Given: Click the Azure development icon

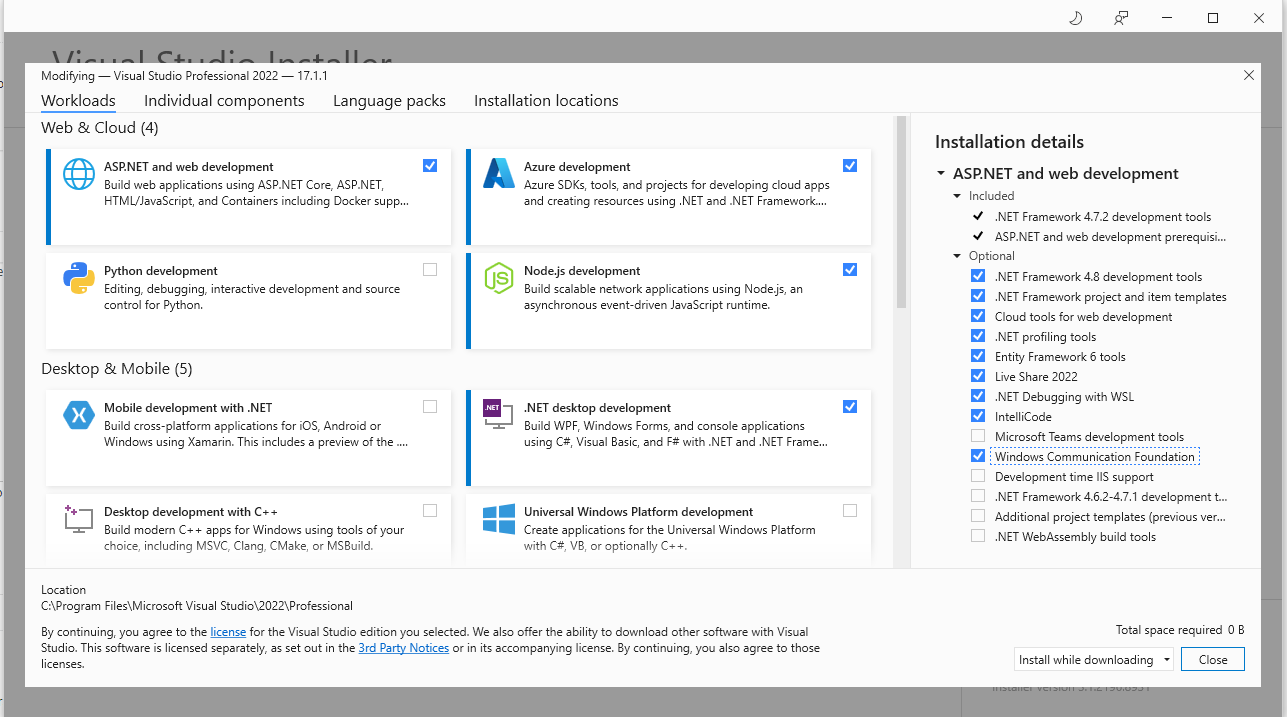Looking at the screenshot, I should 498,173.
